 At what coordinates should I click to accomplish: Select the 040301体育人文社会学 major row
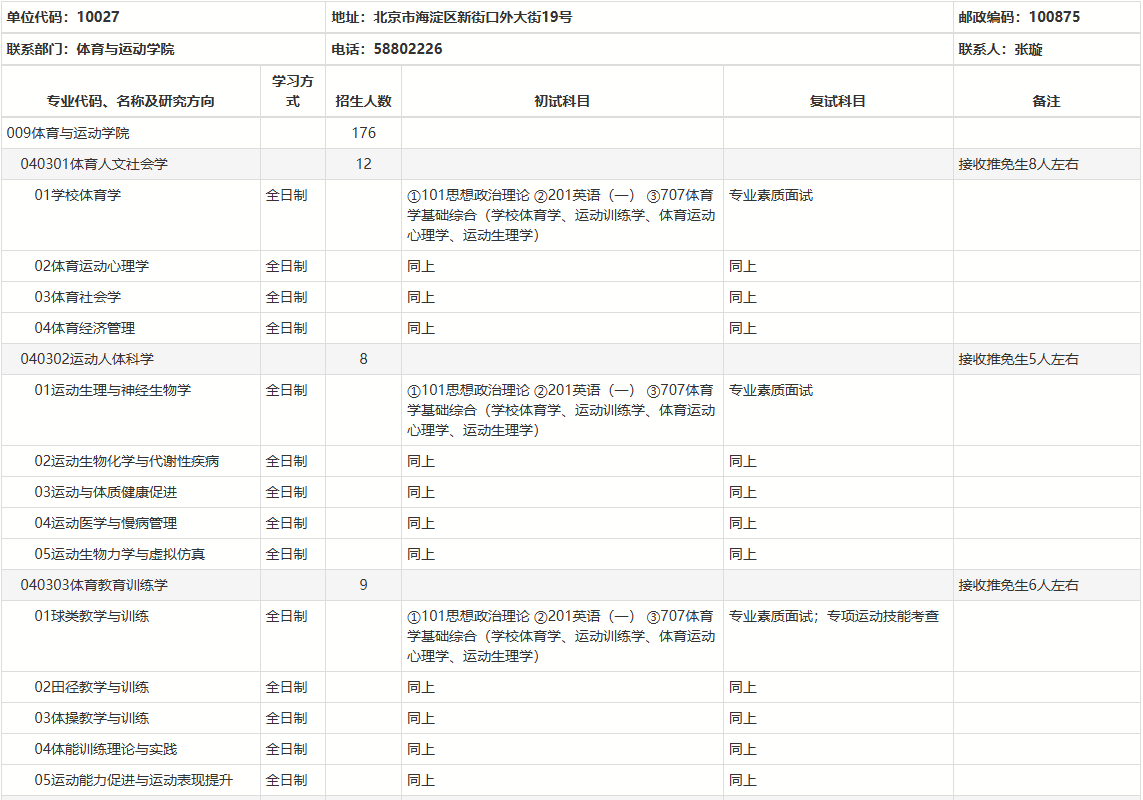point(94,164)
